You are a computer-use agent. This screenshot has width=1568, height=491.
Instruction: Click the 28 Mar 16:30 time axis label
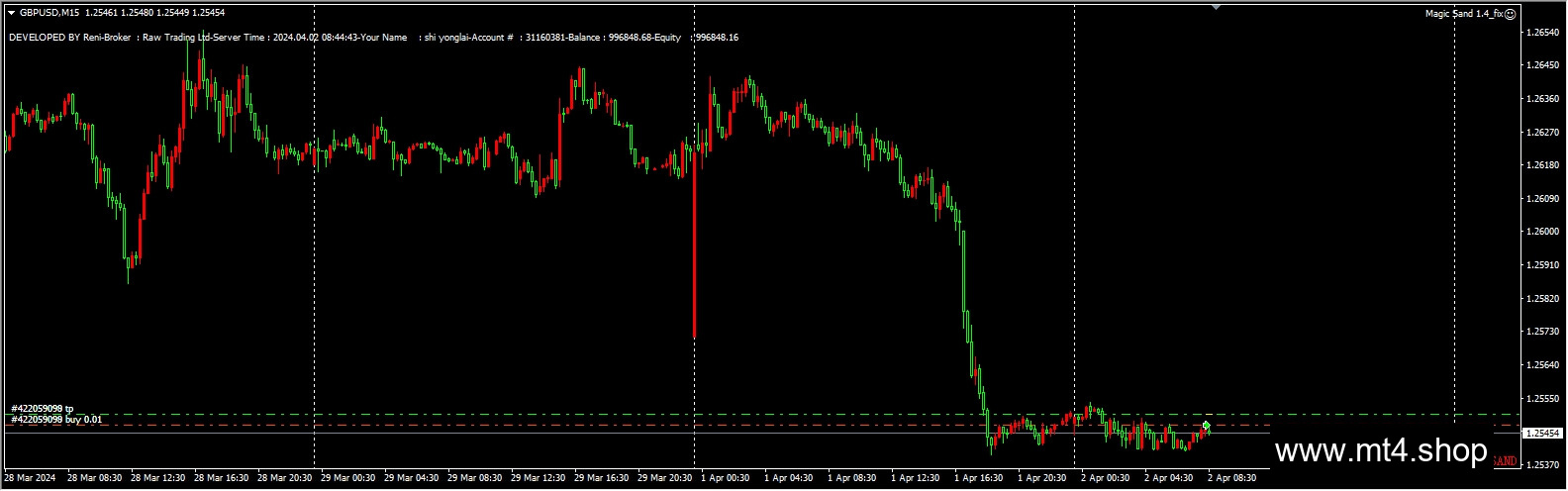(221, 478)
